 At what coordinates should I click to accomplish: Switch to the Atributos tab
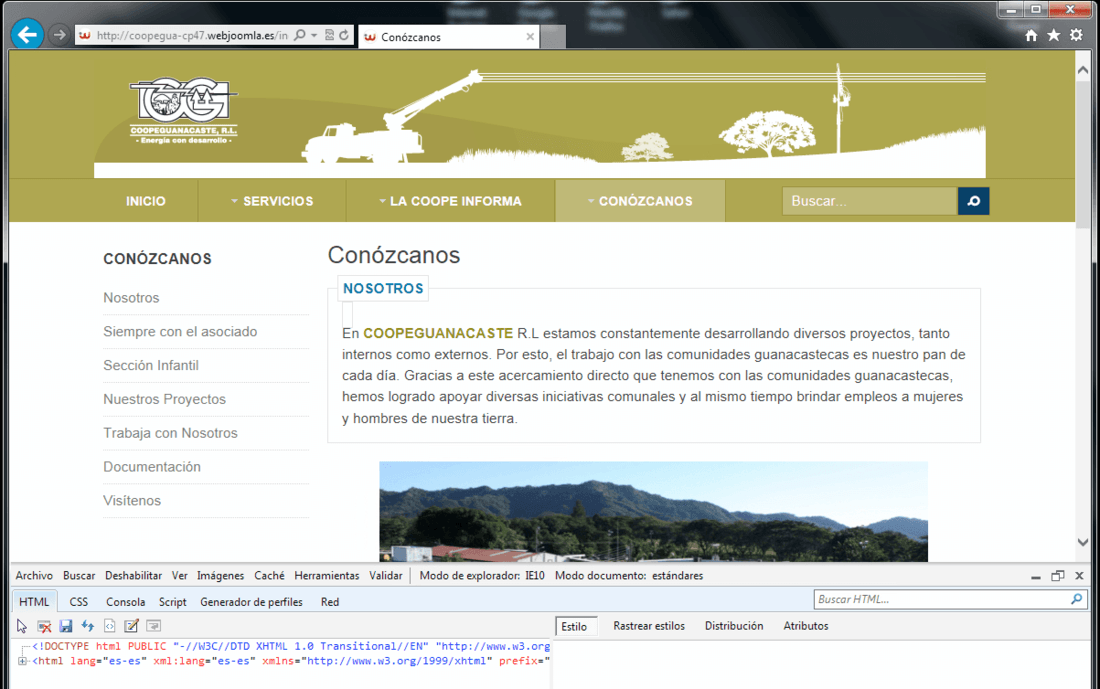[805, 626]
